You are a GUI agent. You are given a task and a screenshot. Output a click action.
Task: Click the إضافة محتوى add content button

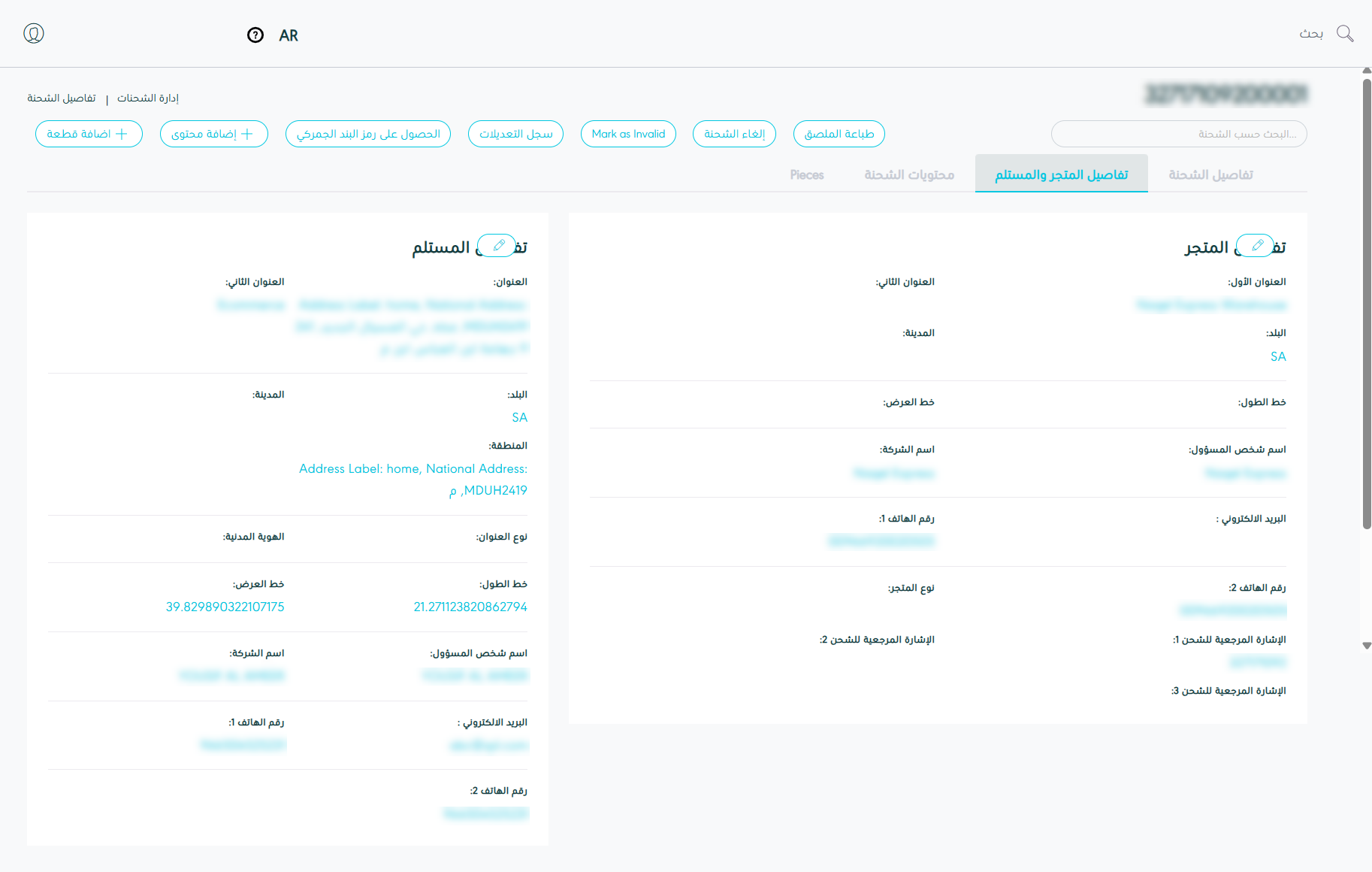coord(213,134)
